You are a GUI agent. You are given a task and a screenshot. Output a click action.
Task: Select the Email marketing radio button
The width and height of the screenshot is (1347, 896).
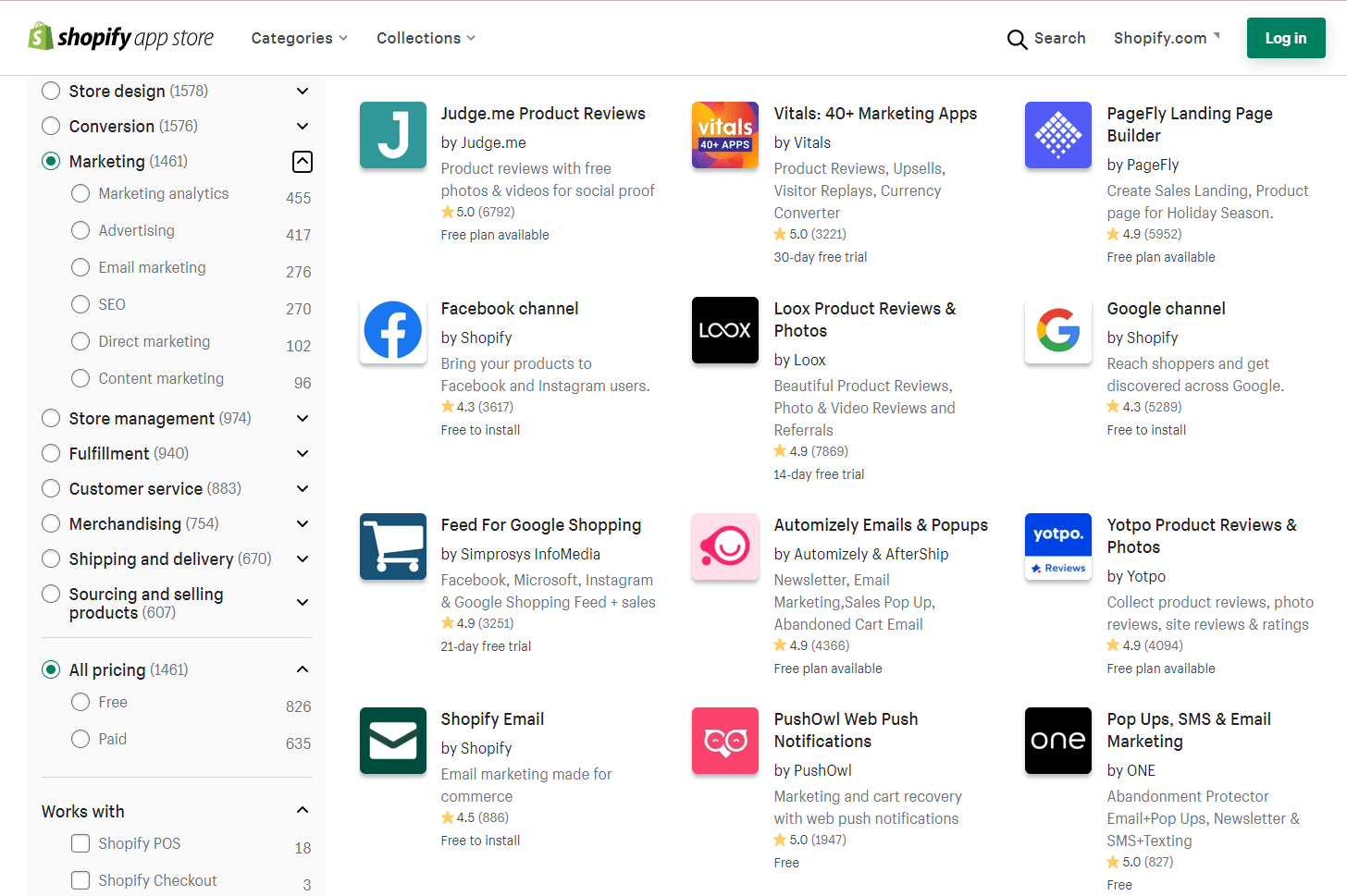[x=80, y=267]
